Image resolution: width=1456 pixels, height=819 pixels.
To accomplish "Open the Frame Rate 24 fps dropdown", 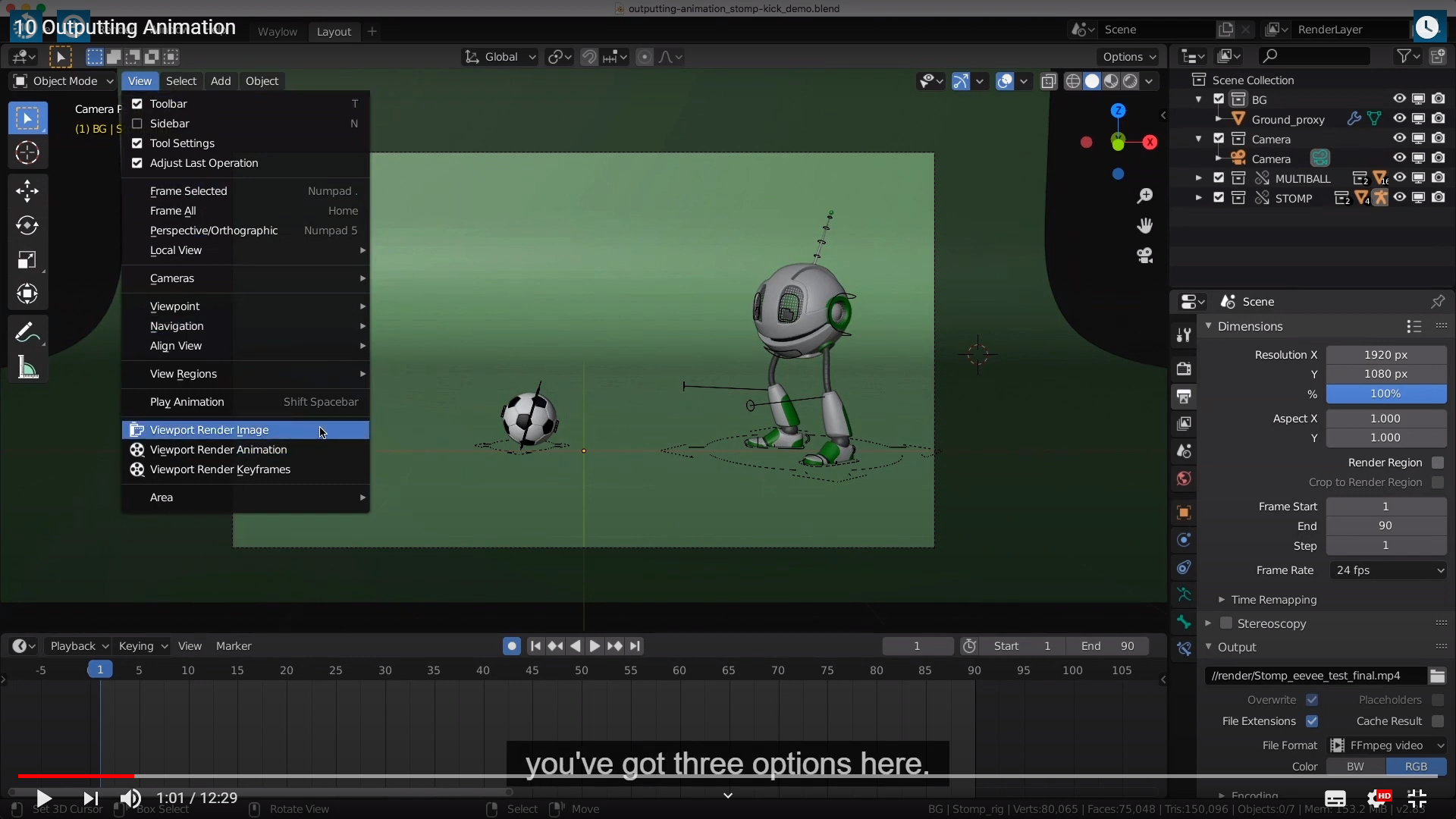I will click(1389, 570).
